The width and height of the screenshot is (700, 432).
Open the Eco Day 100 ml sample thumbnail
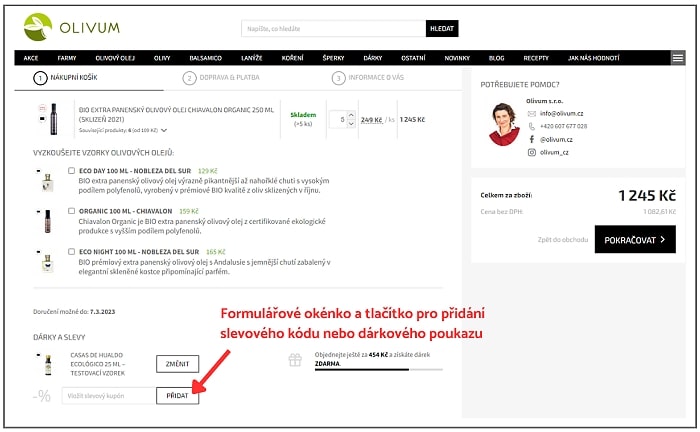(47, 183)
